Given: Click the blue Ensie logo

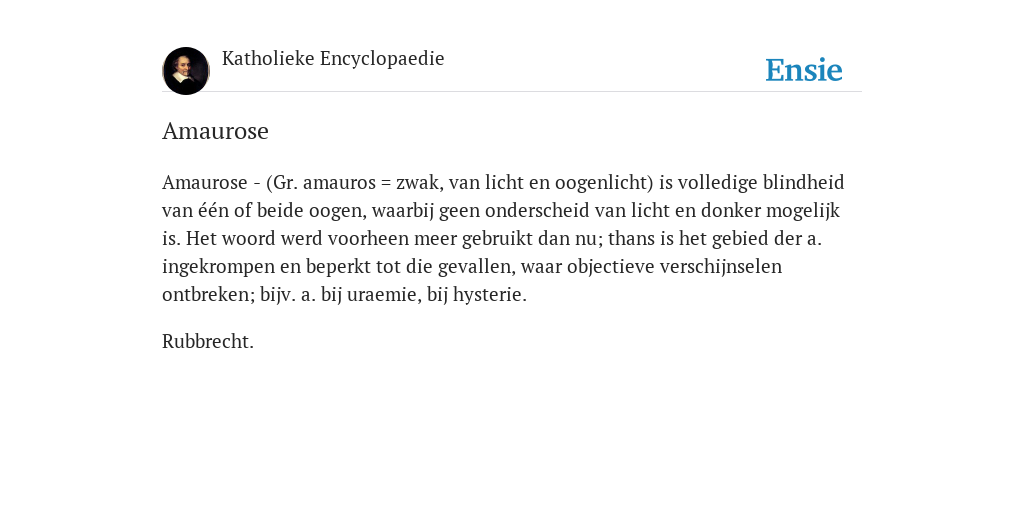Looking at the screenshot, I should [803, 70].
